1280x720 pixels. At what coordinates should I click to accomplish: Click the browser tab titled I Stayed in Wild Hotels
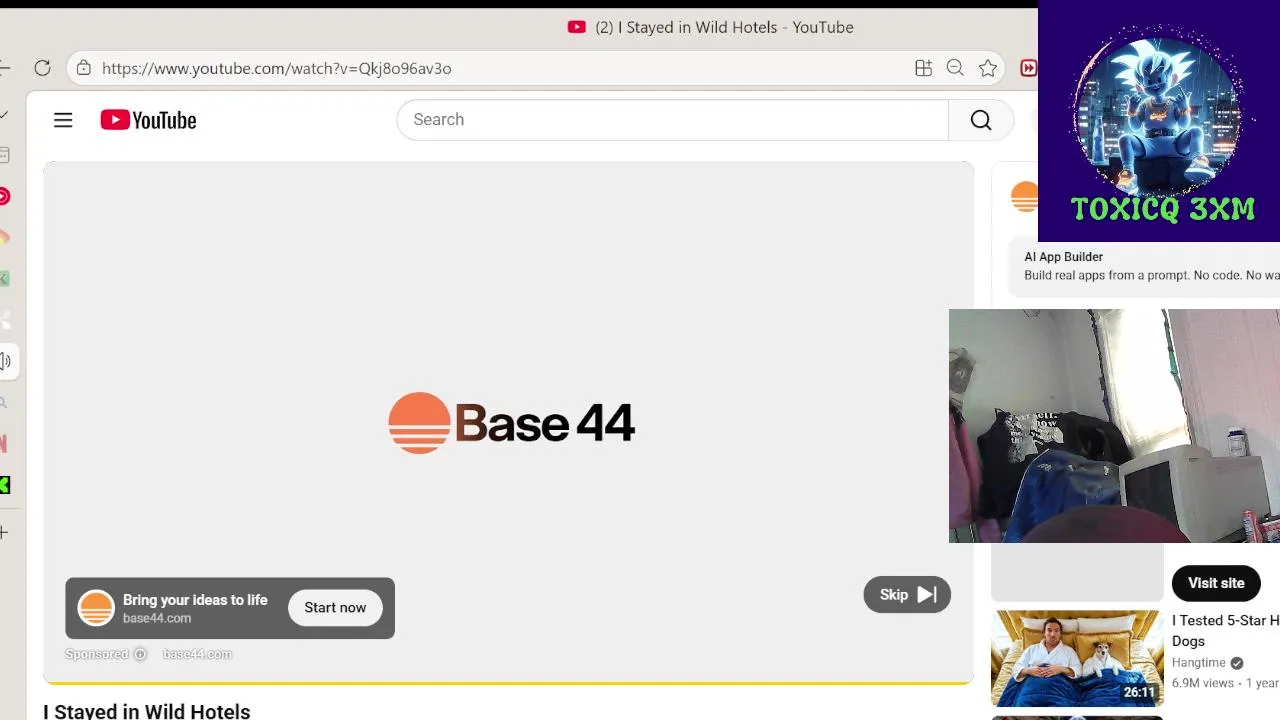710,27
